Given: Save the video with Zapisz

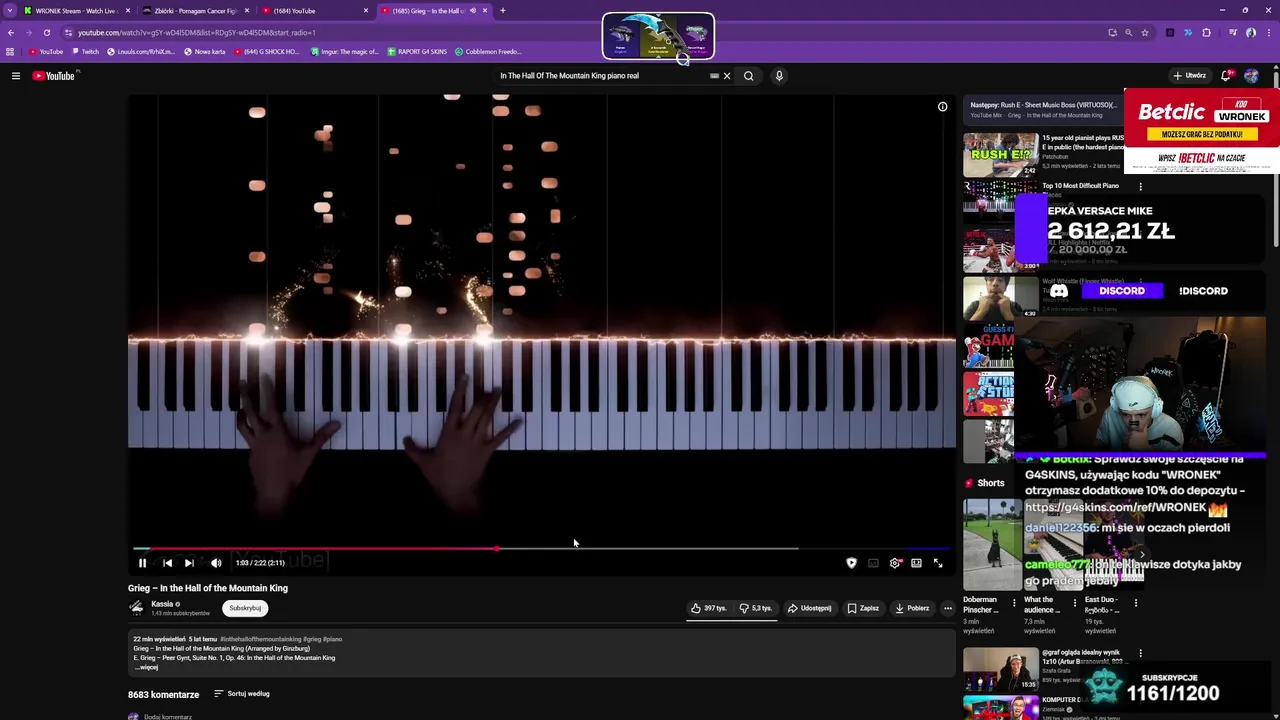Looking at the screenshot, I should 863,608.
